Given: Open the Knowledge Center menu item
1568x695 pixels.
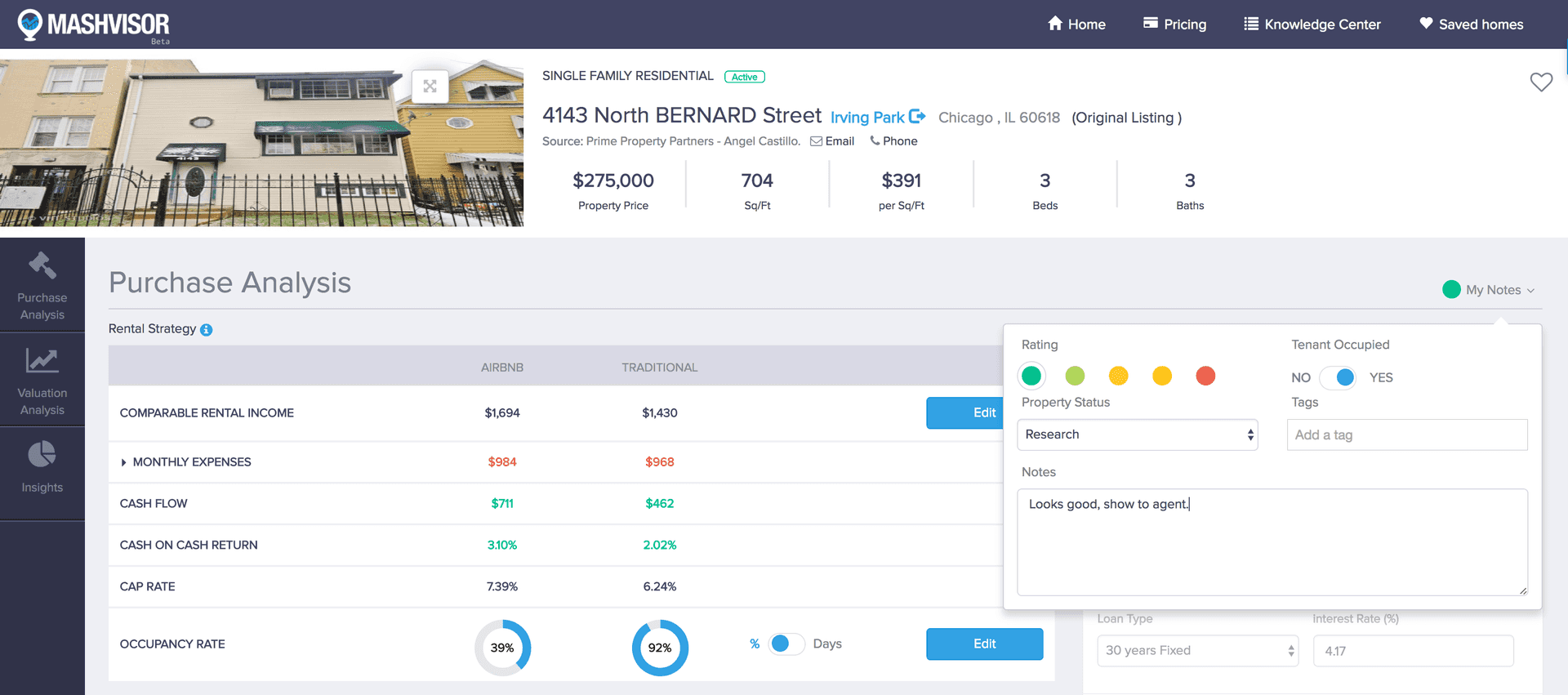Looking at the screenshot, I should (x=1312, y=25).
